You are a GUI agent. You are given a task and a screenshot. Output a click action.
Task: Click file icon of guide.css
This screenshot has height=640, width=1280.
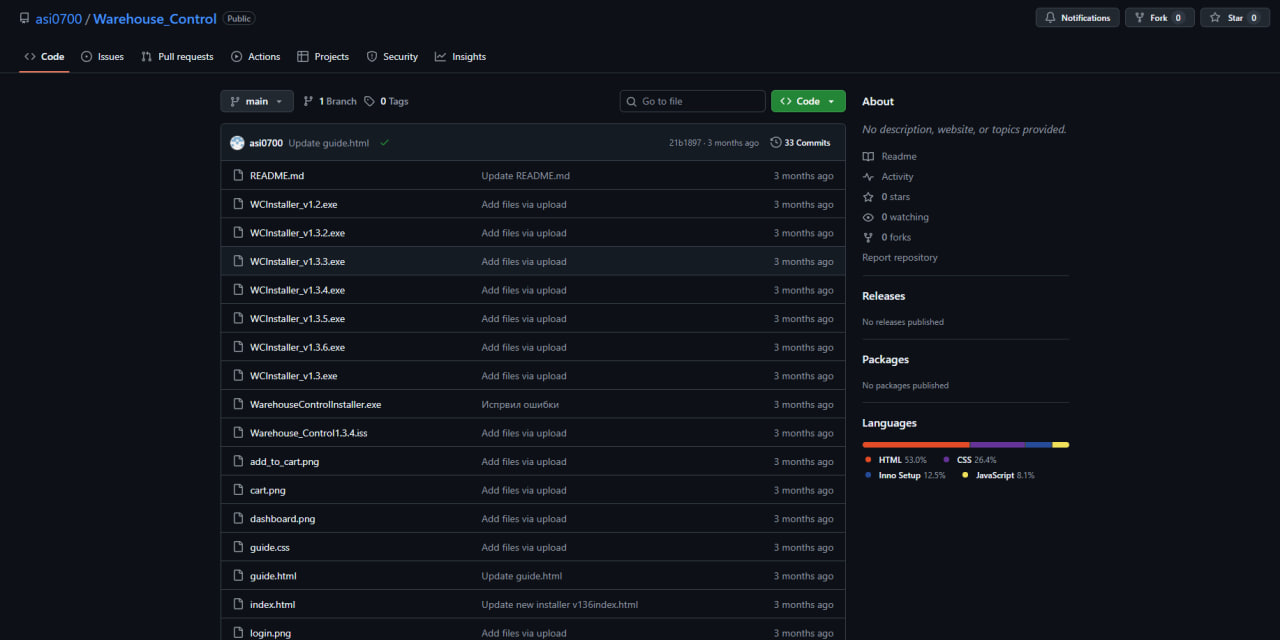pyautogui.click(x=238, y=547)
